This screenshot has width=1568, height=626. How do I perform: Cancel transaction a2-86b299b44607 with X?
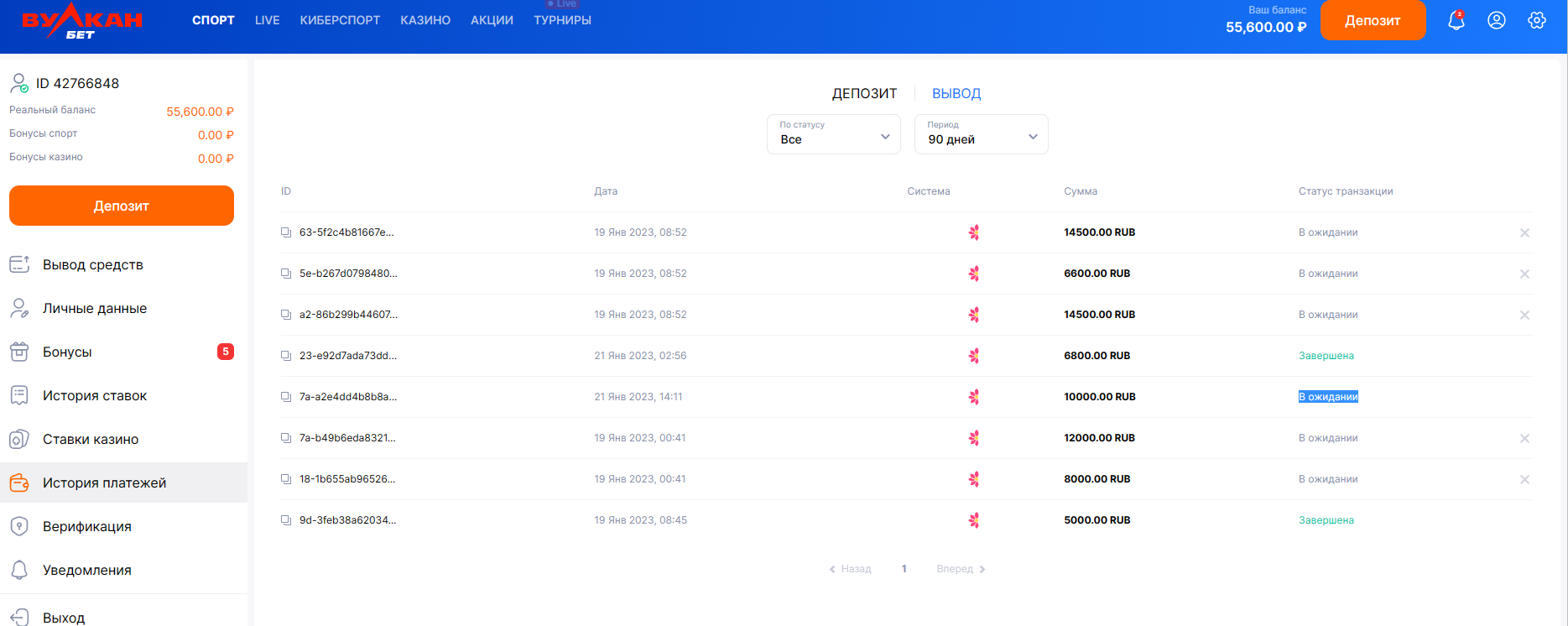point(1524,315)
